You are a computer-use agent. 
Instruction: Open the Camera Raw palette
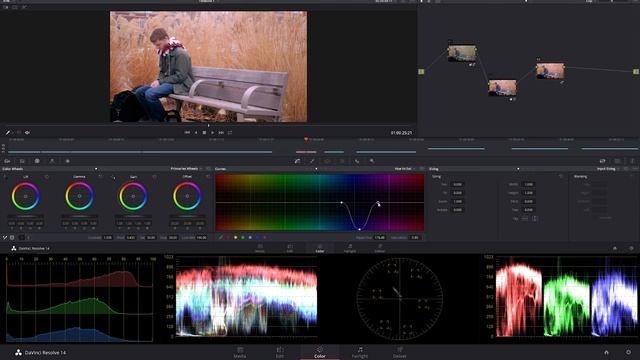(7, 161)
